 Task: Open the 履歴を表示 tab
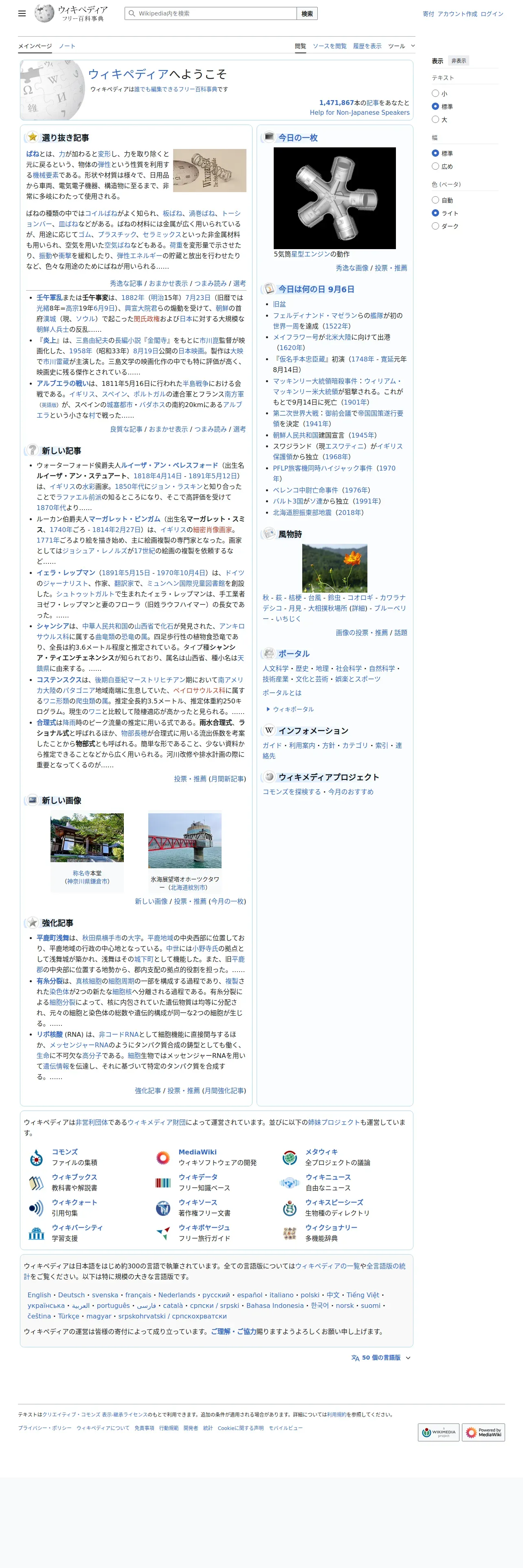(x=367, y=46)
